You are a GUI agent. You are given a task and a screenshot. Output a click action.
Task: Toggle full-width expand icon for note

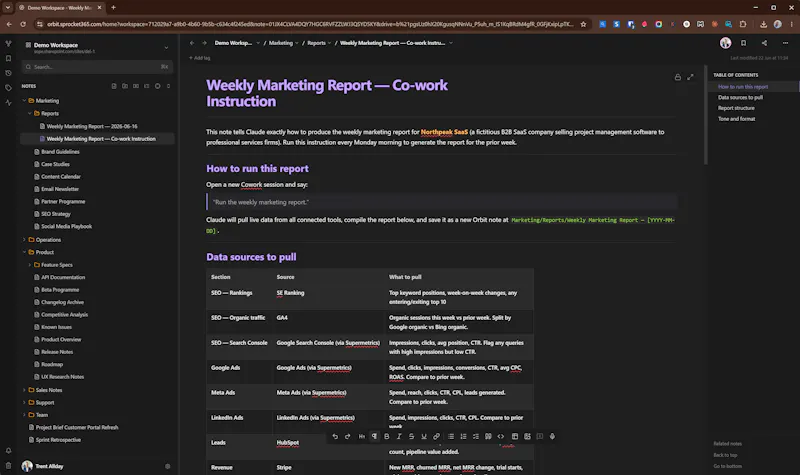[690, 78]
